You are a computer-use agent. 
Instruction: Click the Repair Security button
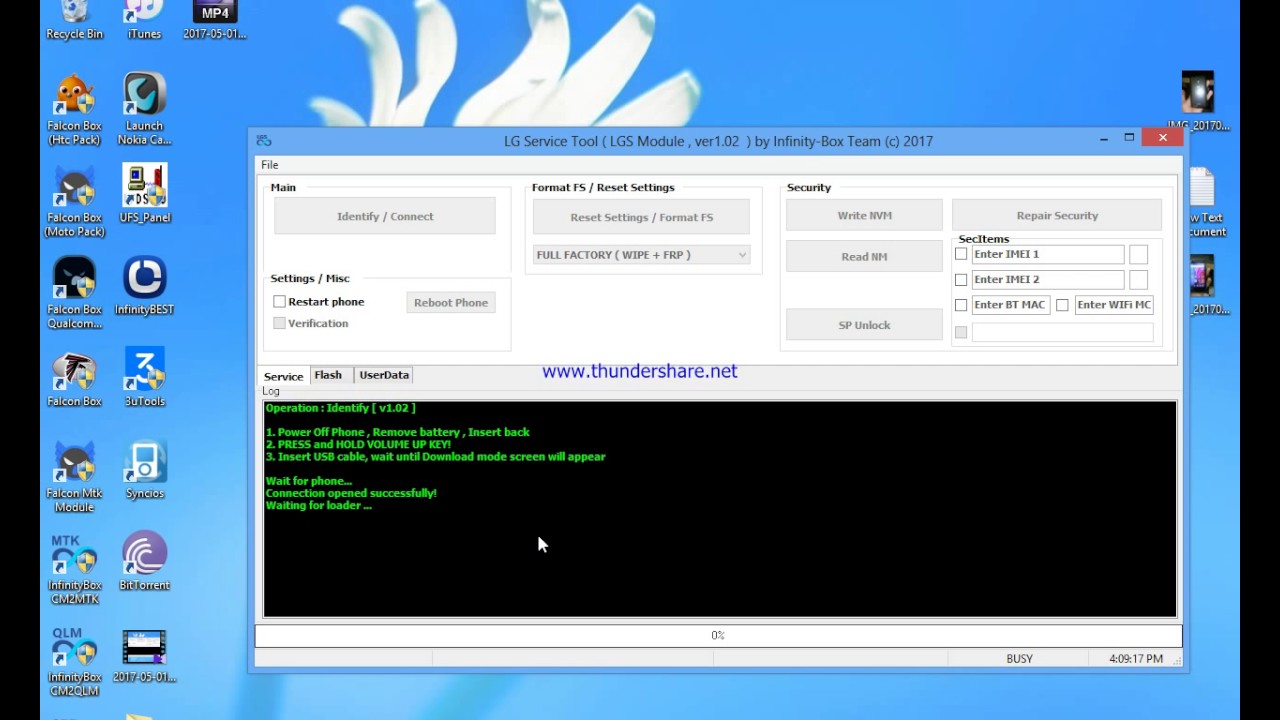(1057, 215)
